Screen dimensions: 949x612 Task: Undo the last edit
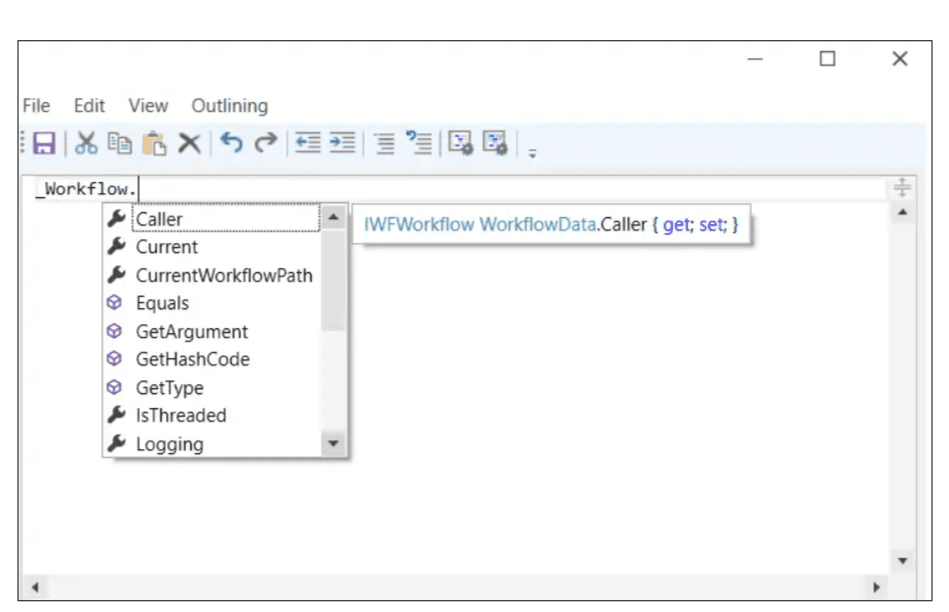[x=230, y=143]
